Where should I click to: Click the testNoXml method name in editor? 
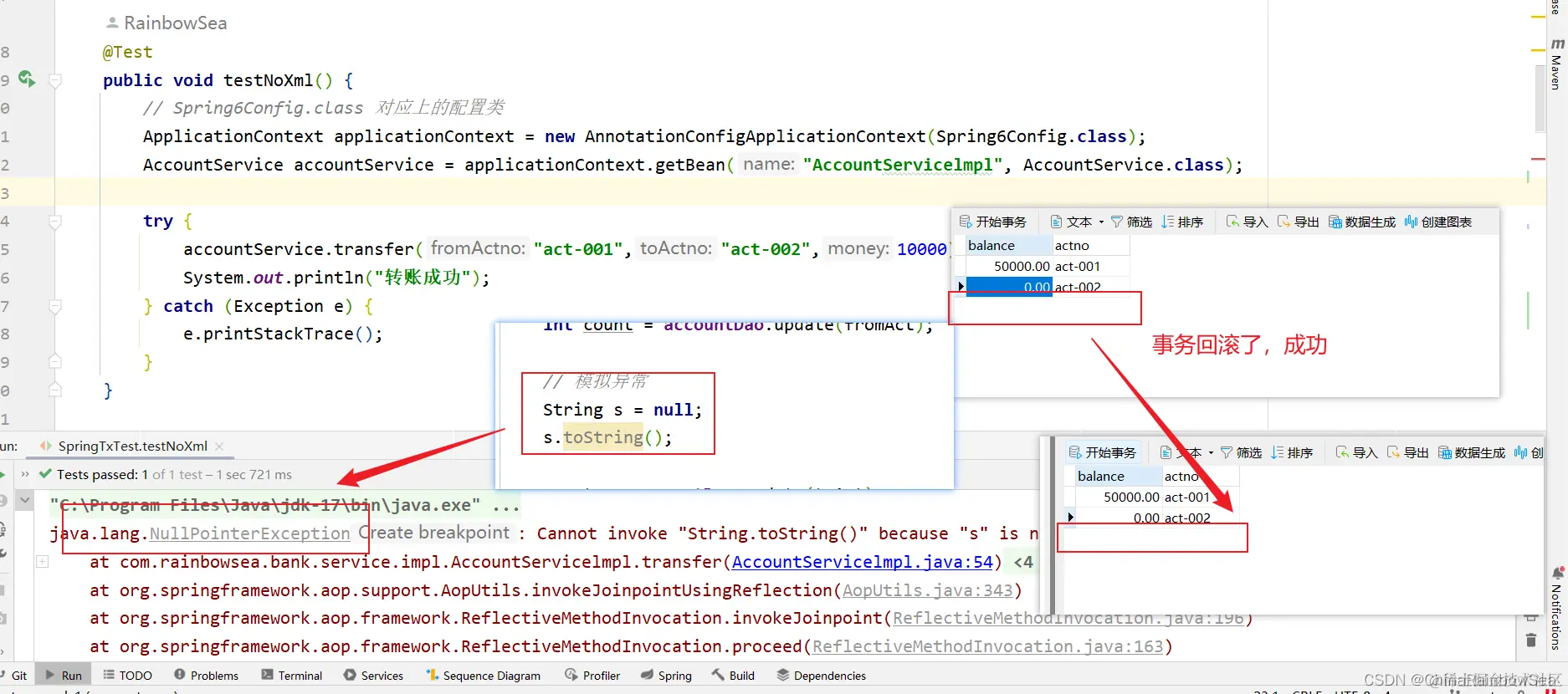point(268,80)
